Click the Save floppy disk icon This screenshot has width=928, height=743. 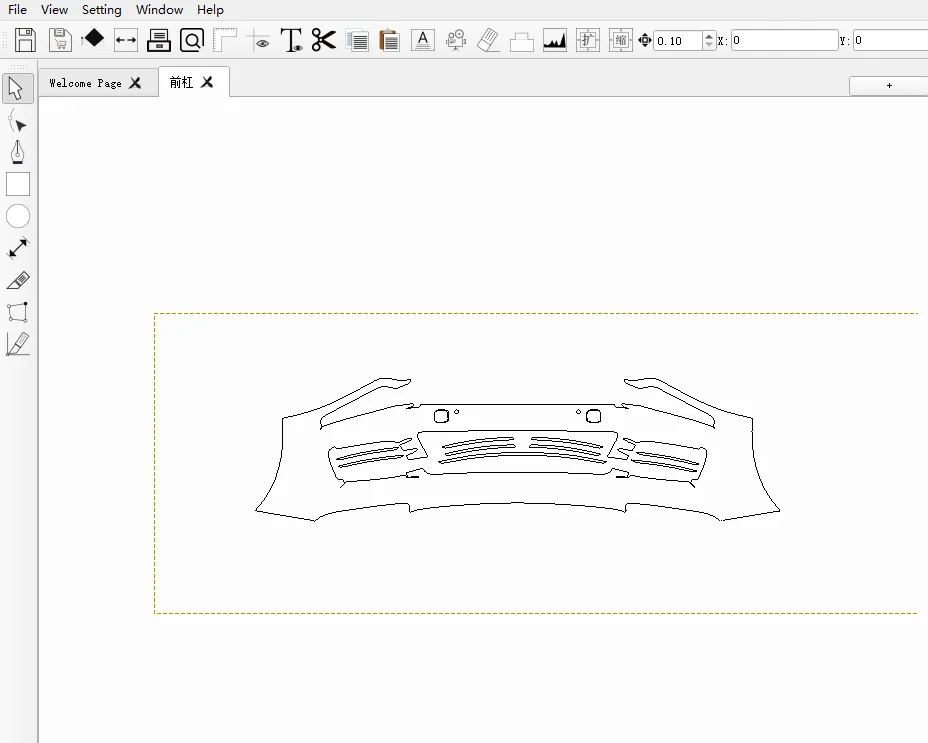coord(25,40)
